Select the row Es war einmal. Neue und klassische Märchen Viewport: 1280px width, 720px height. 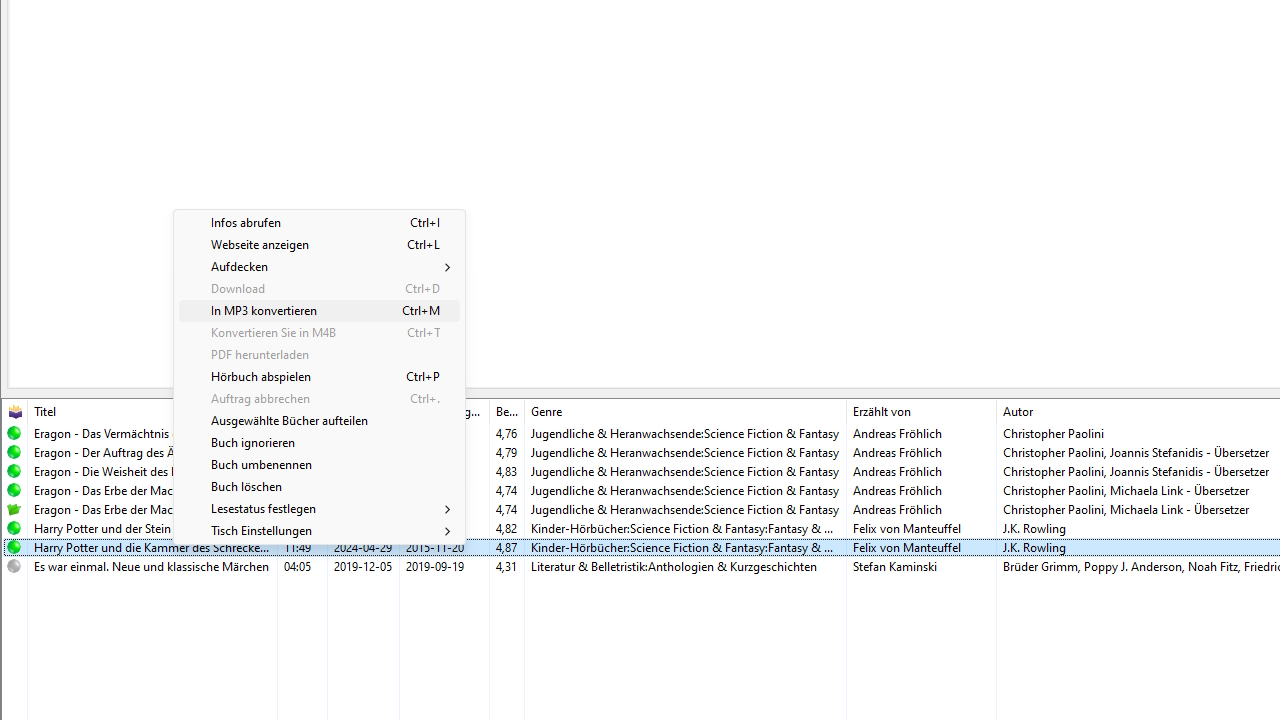(x=150, y=566)
